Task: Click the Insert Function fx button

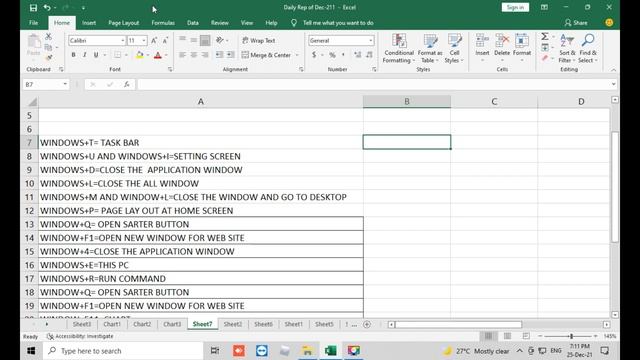Action: 127,84
